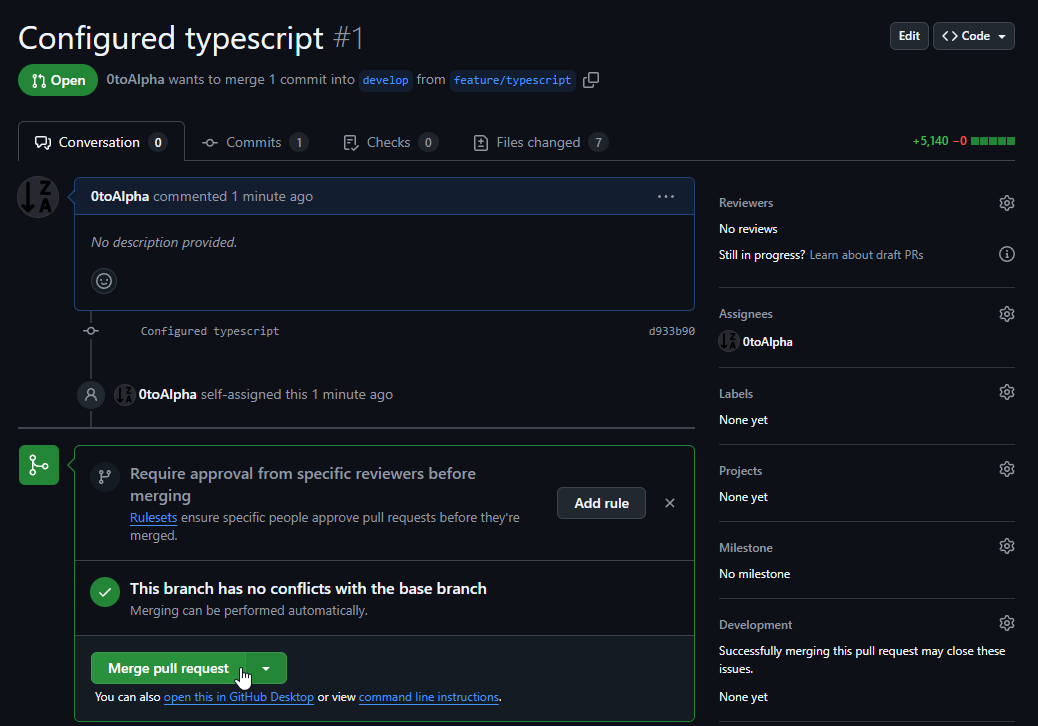This screenshot has width=1038, height=726.
Task: Copy the feature/typescript branch name
Action: [591, 79]
